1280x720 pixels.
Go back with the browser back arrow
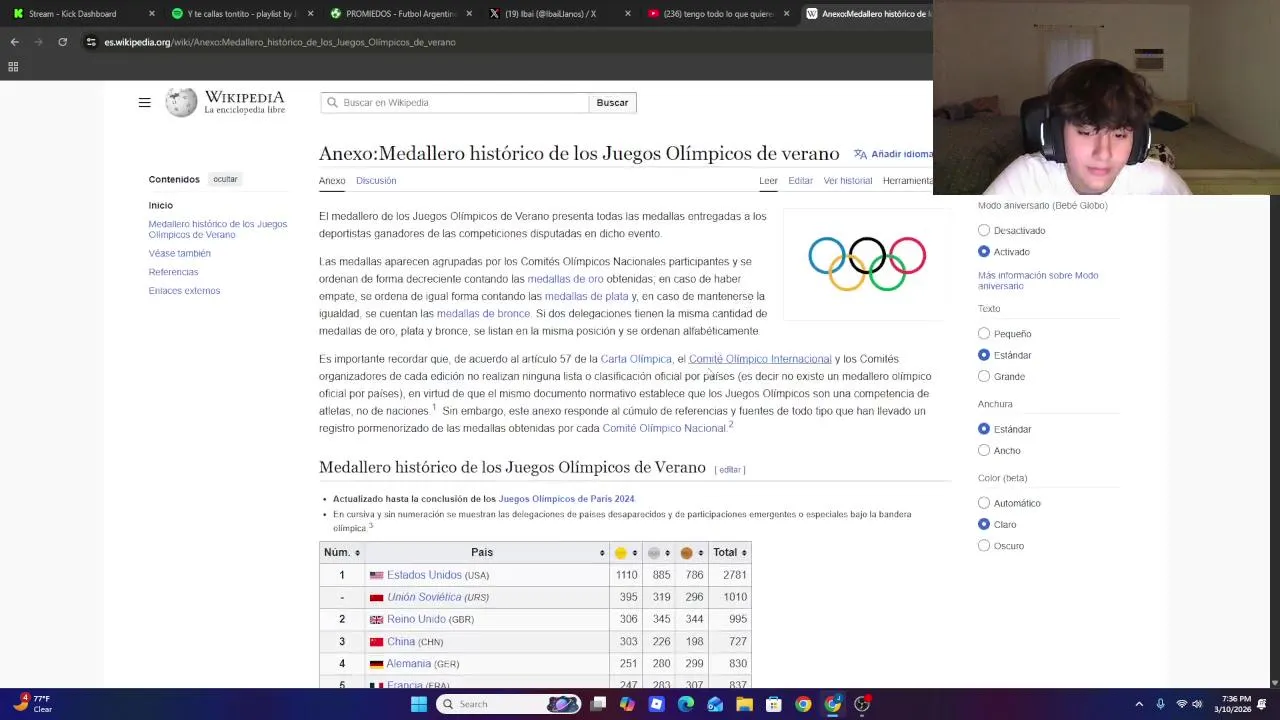(14, 42)
